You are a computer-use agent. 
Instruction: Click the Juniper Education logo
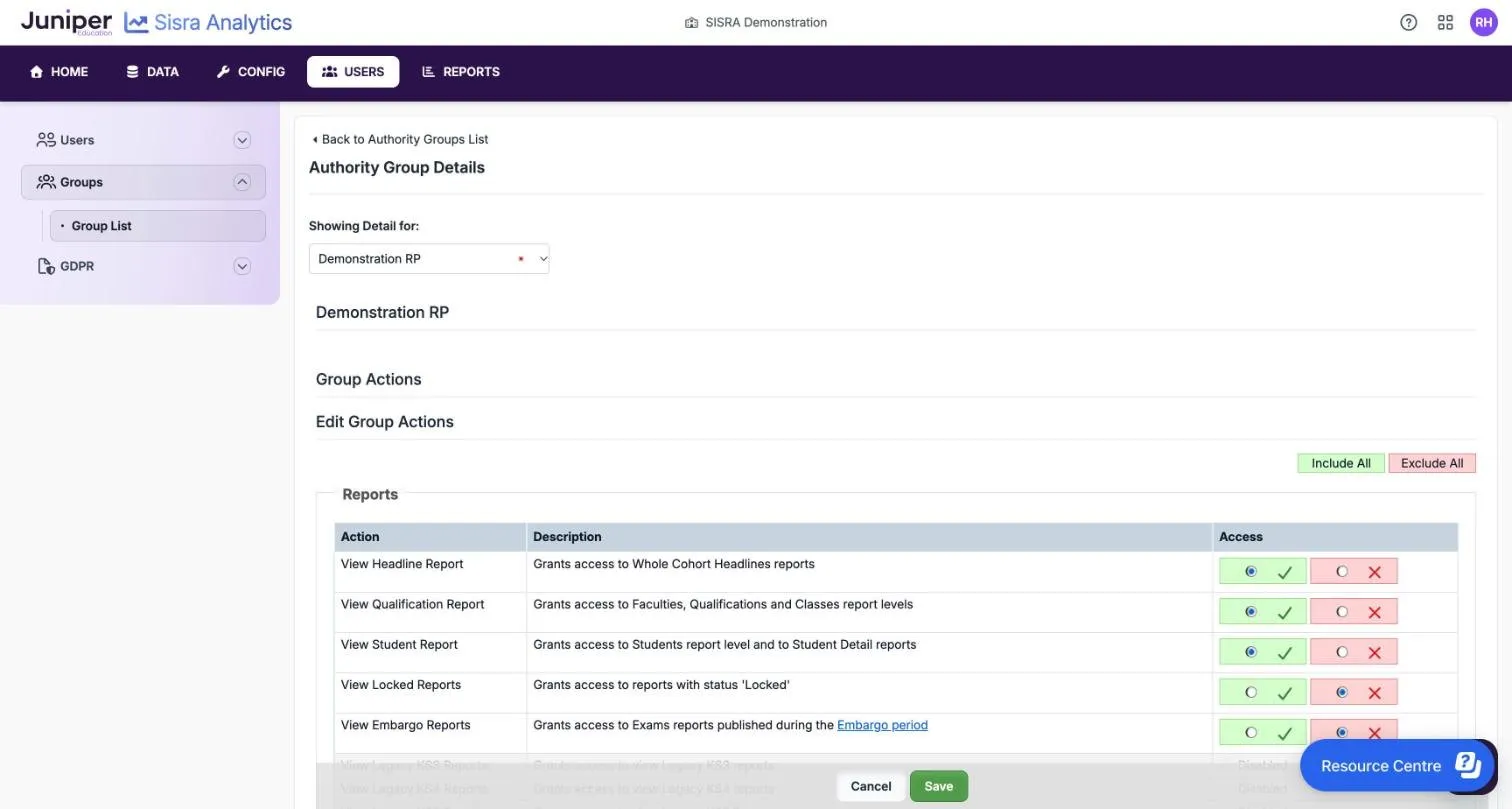click(66, 22)
